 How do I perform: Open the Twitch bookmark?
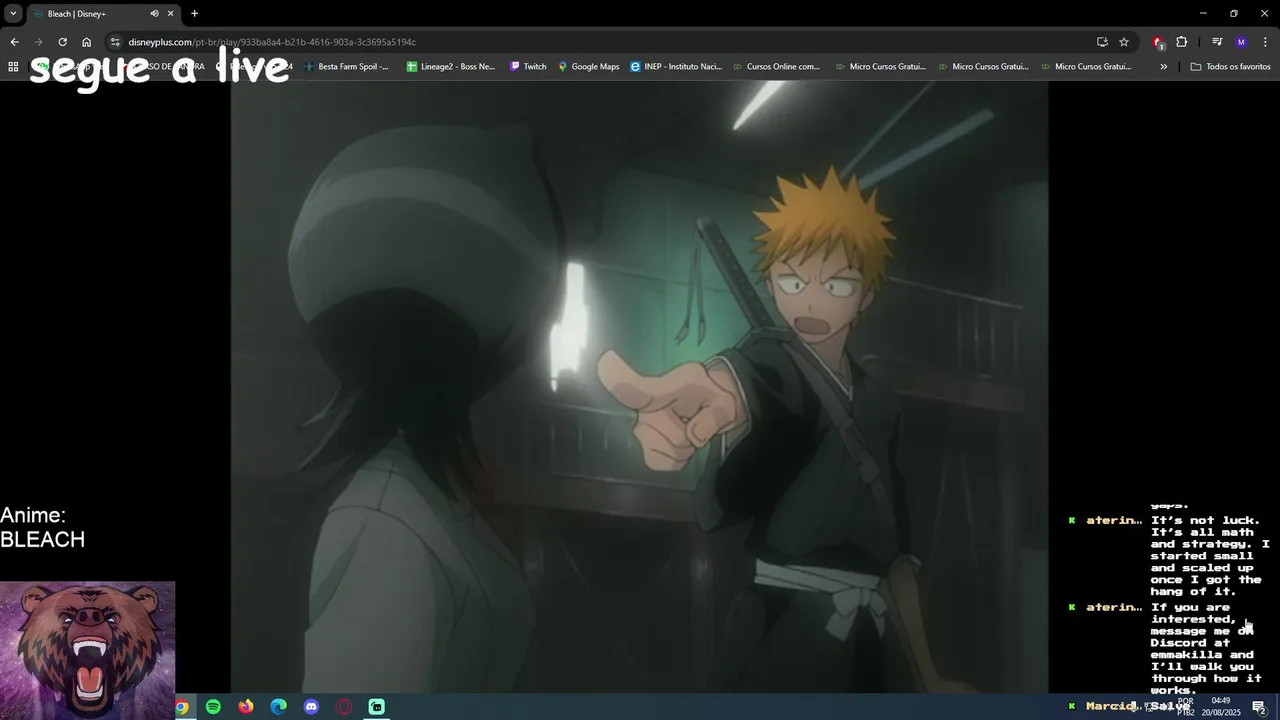tap(528, 67)
